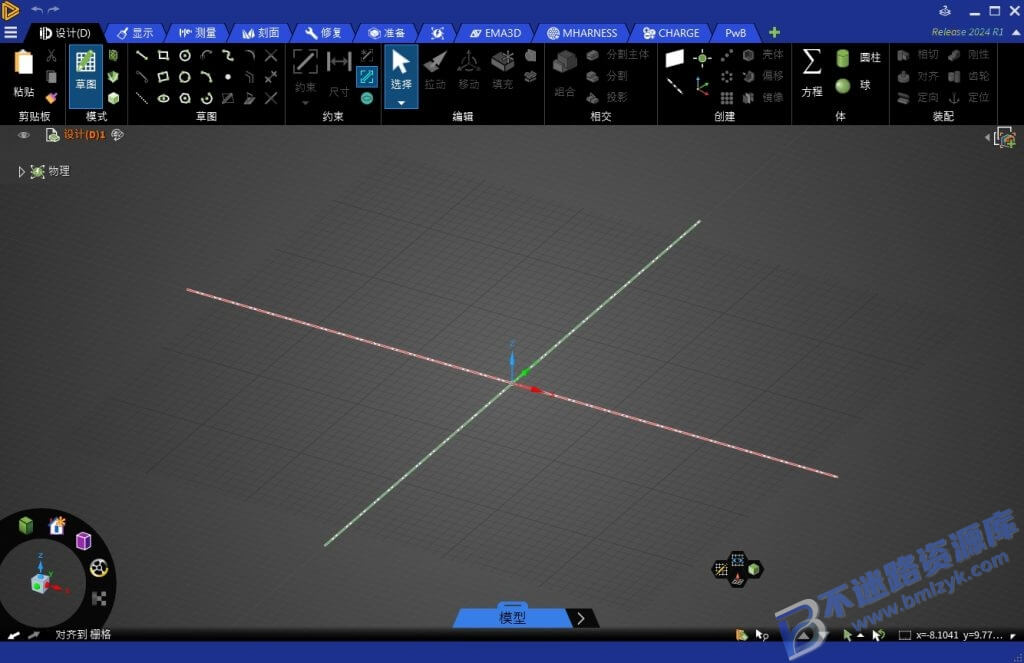Image resolution: width=1024 pixels, height=663 pixels.
Task: Toggle the auto-constraint icon above the highlighted one
Action: tap(367, 56)
